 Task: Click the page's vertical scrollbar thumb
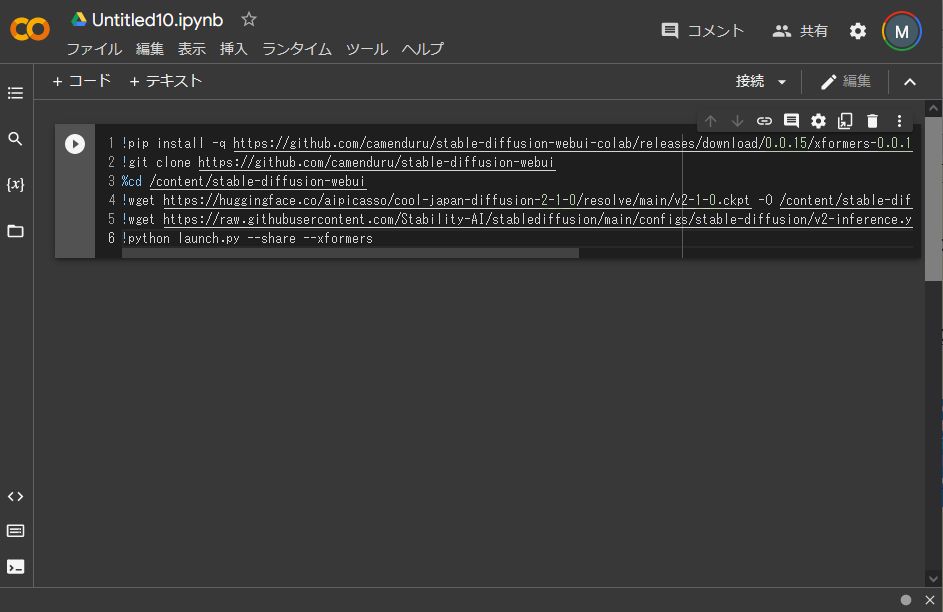click(x=933, y=198)
